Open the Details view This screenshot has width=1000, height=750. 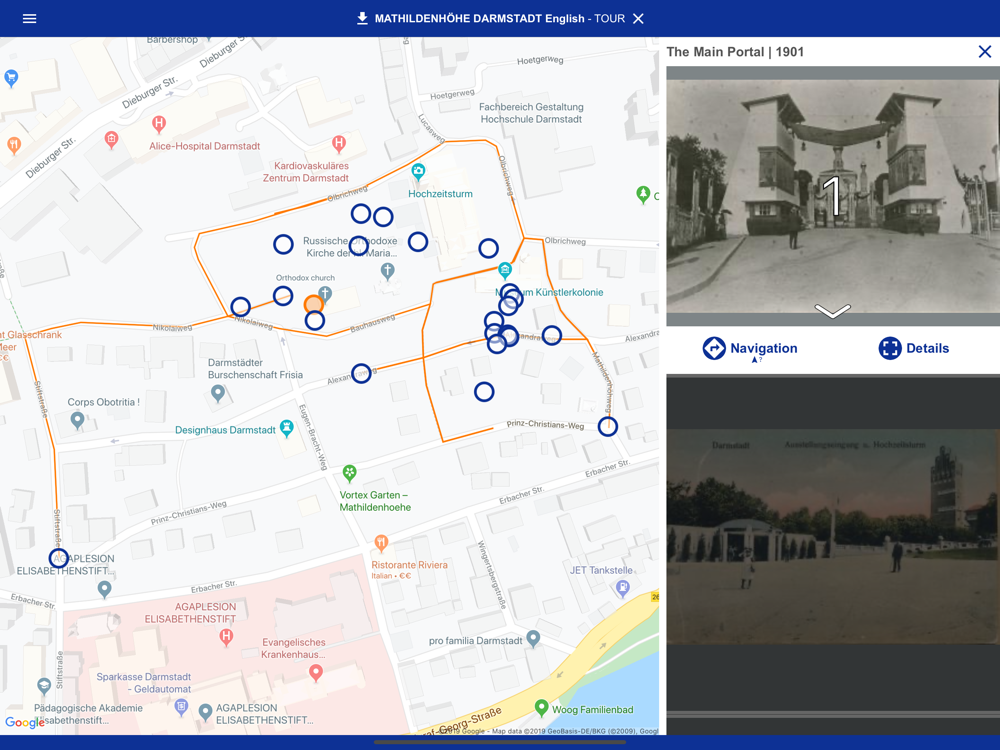coord(913,348)
